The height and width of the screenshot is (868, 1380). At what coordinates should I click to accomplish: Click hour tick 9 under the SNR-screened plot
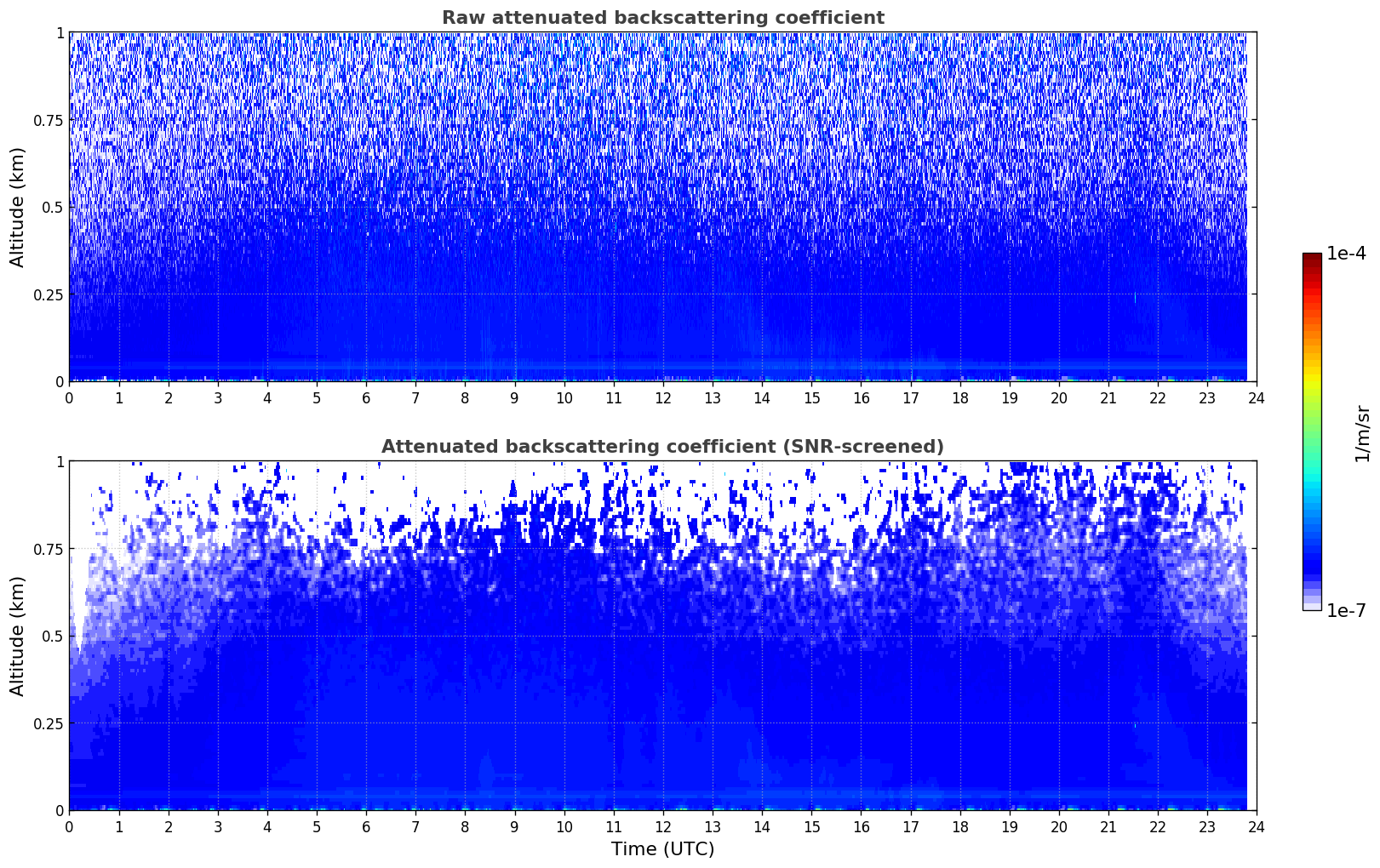point(514,826)
